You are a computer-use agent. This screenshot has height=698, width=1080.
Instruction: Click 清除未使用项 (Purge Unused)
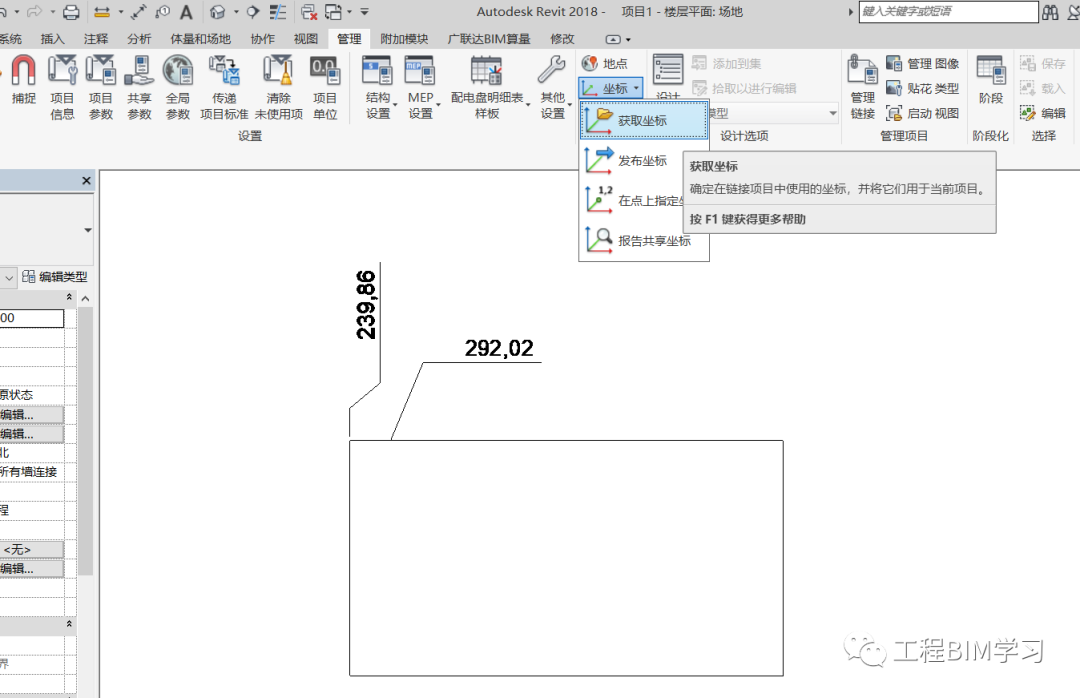point(279,88)
